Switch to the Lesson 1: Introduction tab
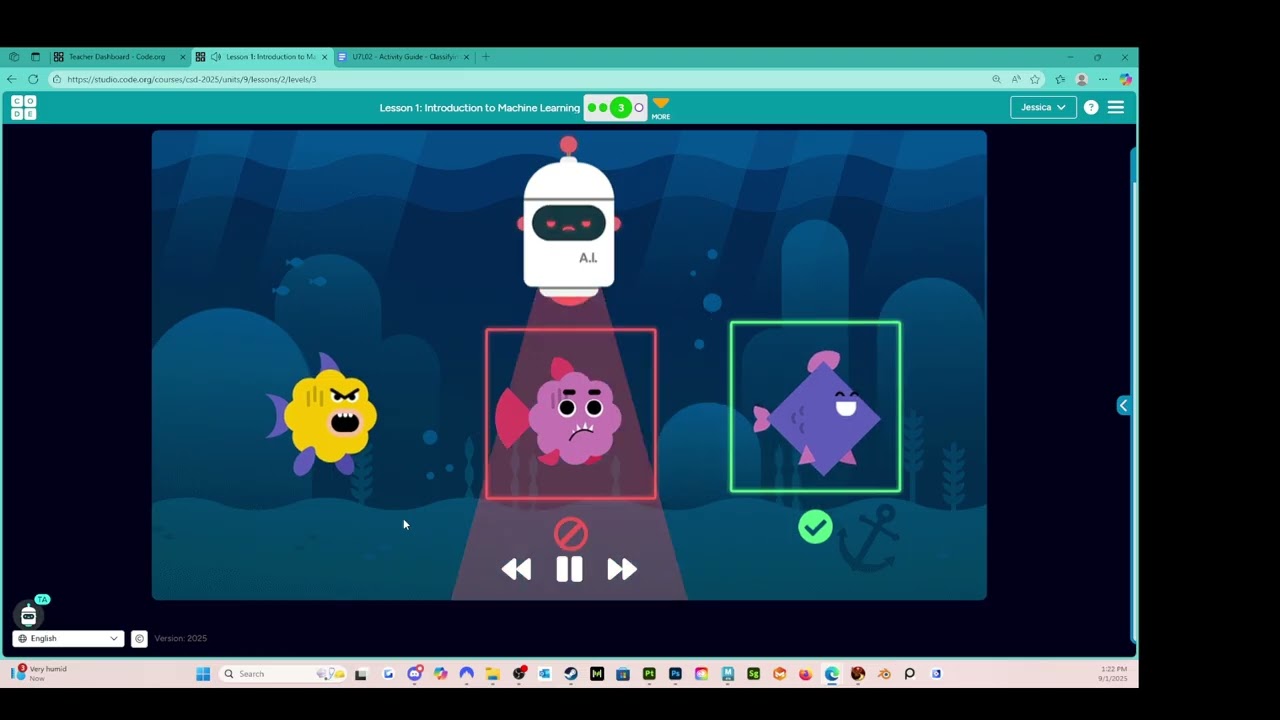 coord(262,57)
